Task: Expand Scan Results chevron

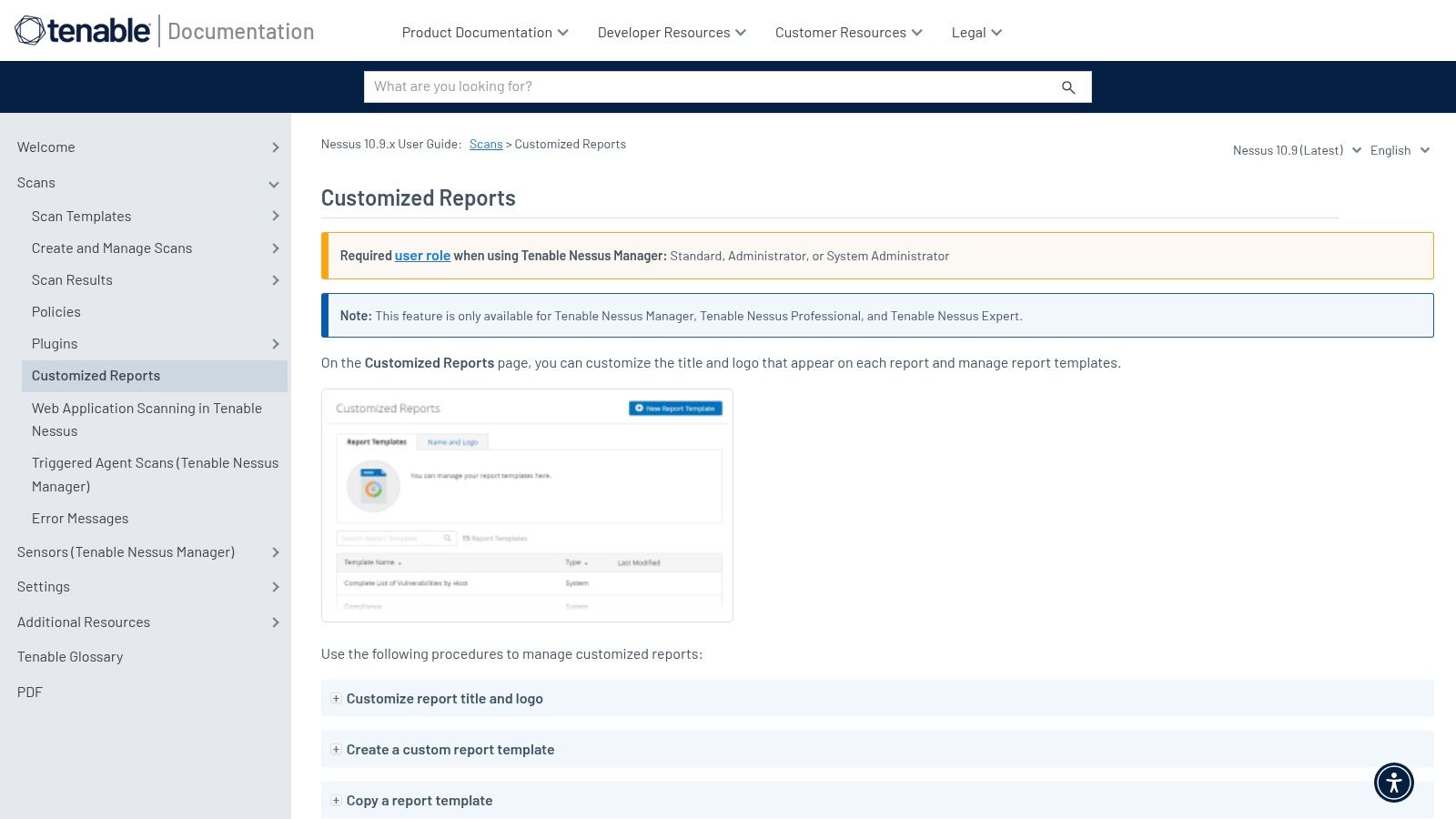Action: pos(275,280)
